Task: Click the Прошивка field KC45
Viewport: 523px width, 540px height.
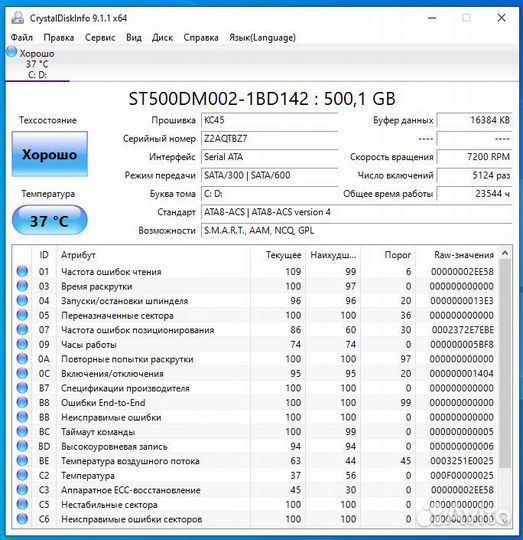Action: pos(269,120)
